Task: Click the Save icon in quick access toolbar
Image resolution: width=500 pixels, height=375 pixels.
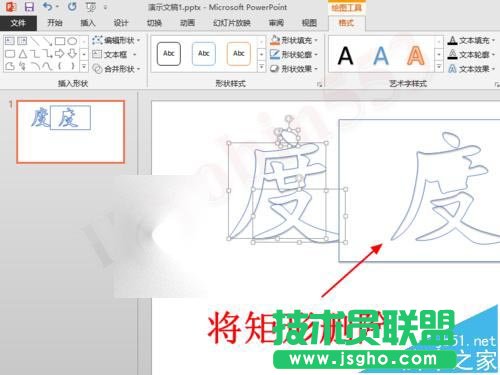Action: 29,7
